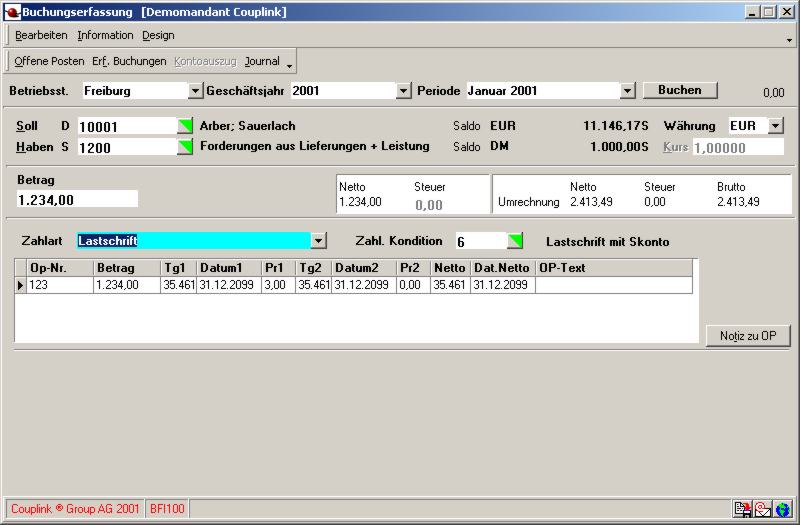
Task: Click Offene Posten in the toolbar
Action: coord(49,61)
